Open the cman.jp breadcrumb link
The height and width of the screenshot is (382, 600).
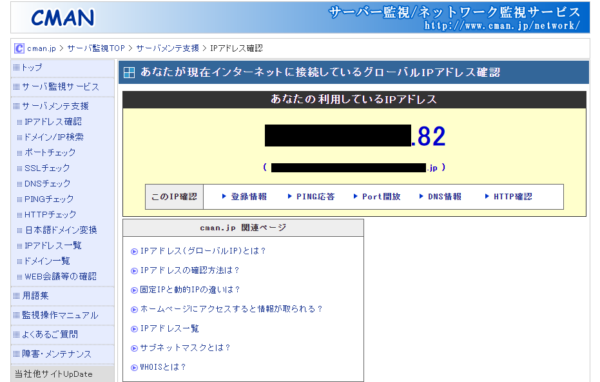pos(41,48)
